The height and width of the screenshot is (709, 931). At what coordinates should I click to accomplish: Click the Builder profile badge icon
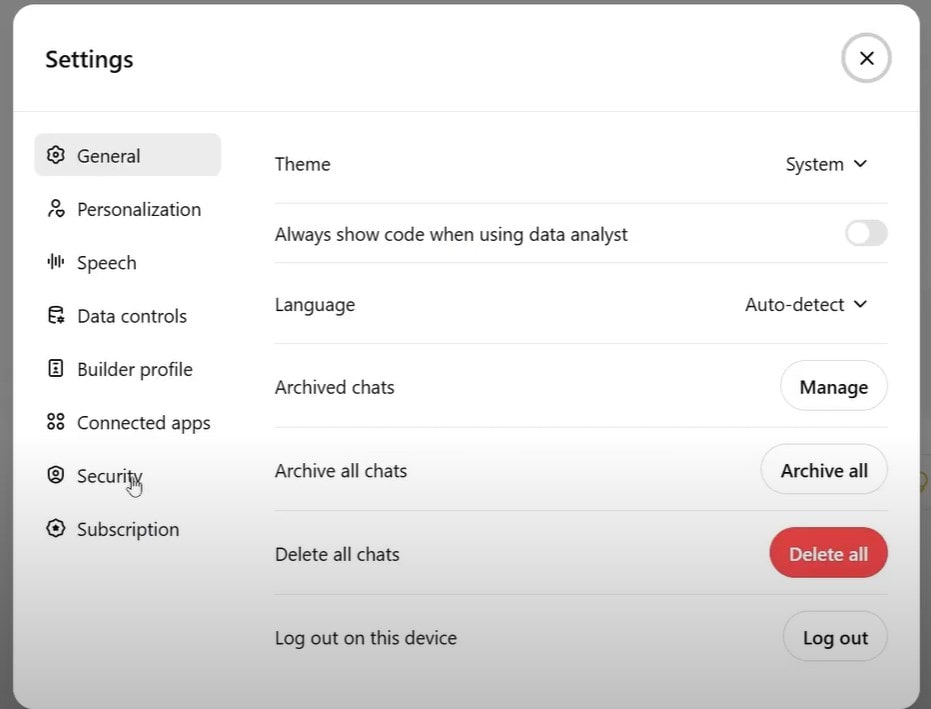pyautogui.click(x=56, y=369)
